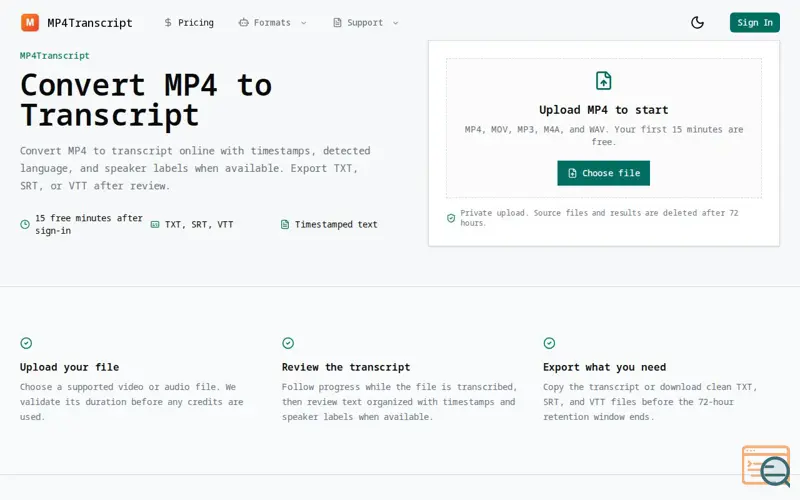The image size is (800, 500).
Task: Click the Choose file button
Action: tap(604, 173)
